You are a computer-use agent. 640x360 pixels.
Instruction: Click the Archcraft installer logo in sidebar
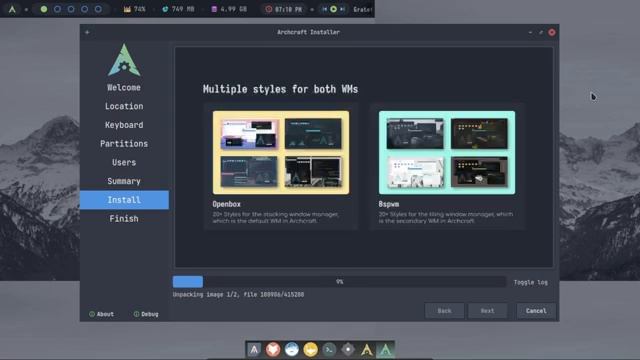[x=124, y=60]
